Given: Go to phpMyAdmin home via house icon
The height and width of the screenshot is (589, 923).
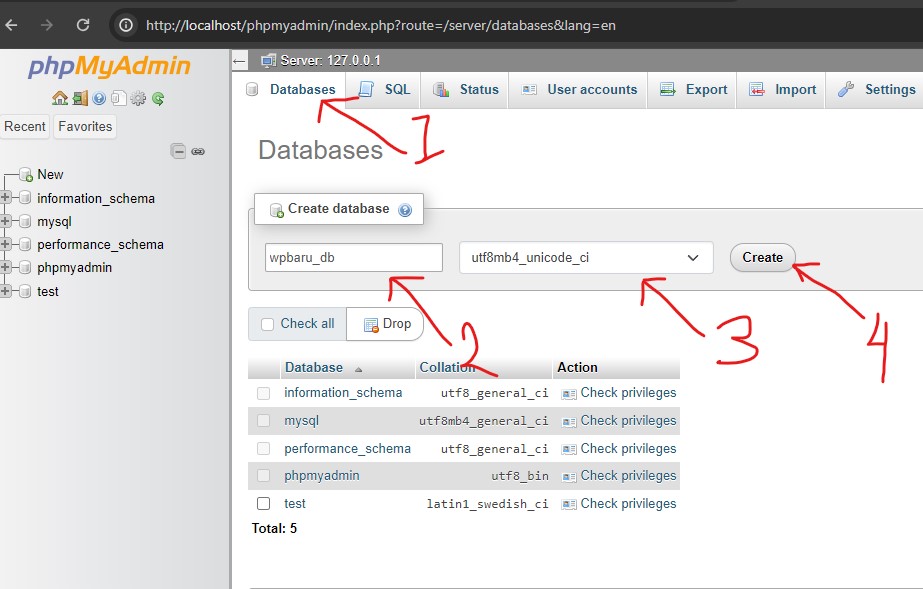Looking at the screenshot, I should 59,98.
